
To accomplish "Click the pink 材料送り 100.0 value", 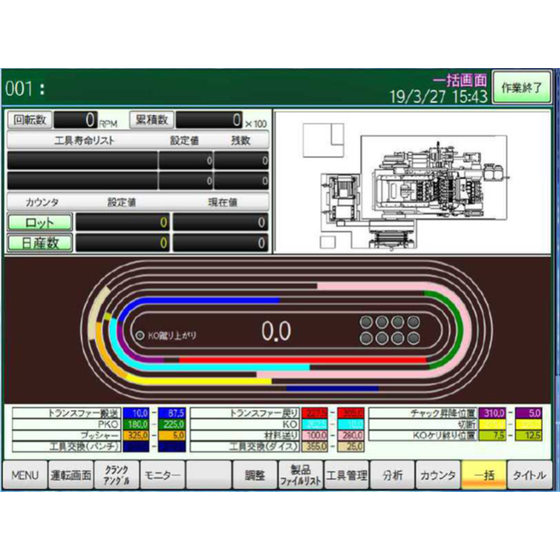I will pyautogui.click(x=314, y=435).
